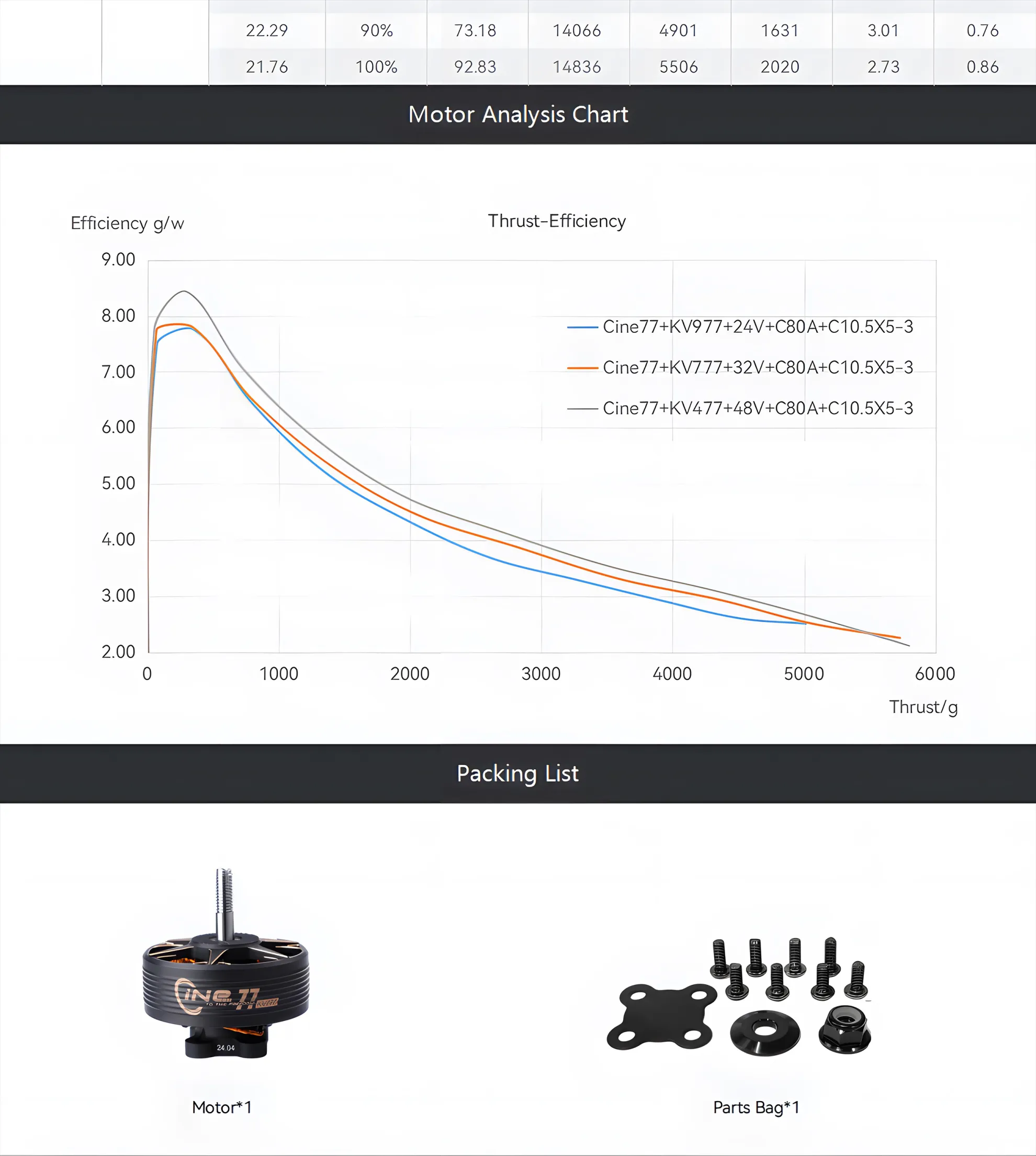The image size is (1036, 1156).
Task: Select the Cine77+KV477+48V legend label
Action: (x=758, y=408)
